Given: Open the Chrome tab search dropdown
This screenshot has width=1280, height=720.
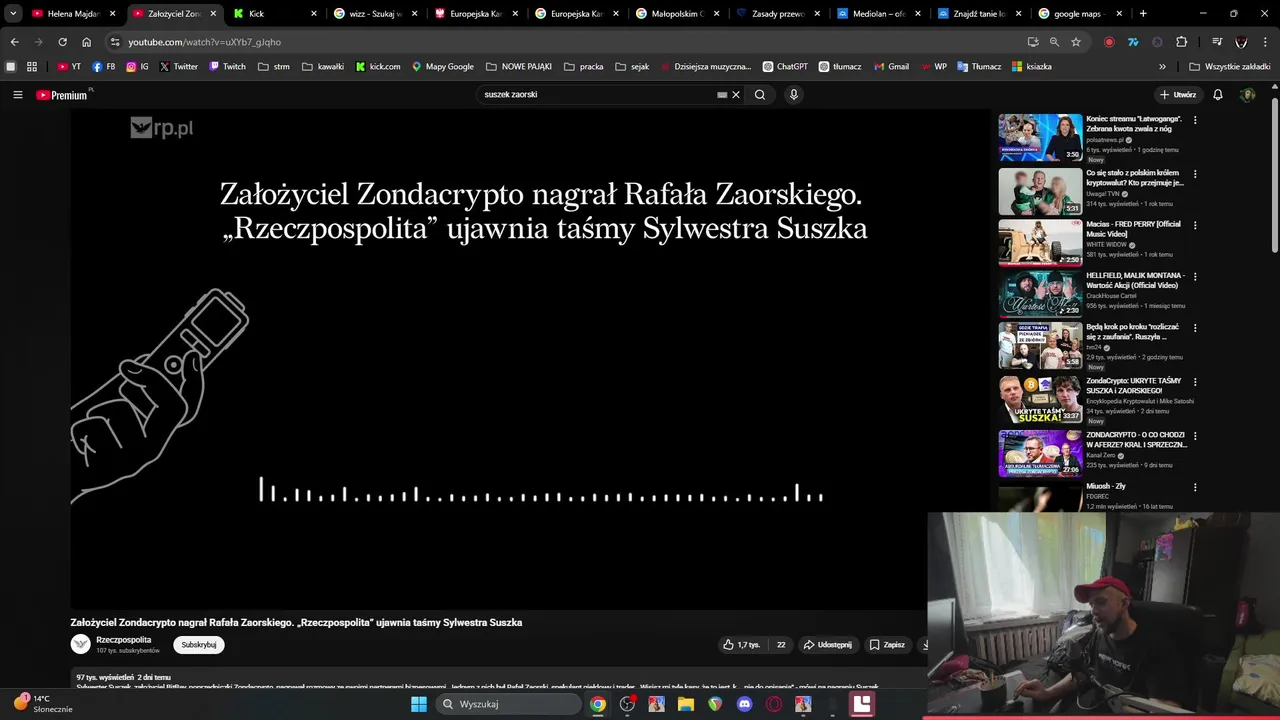Looking at the screenshot, I should 13,14.
